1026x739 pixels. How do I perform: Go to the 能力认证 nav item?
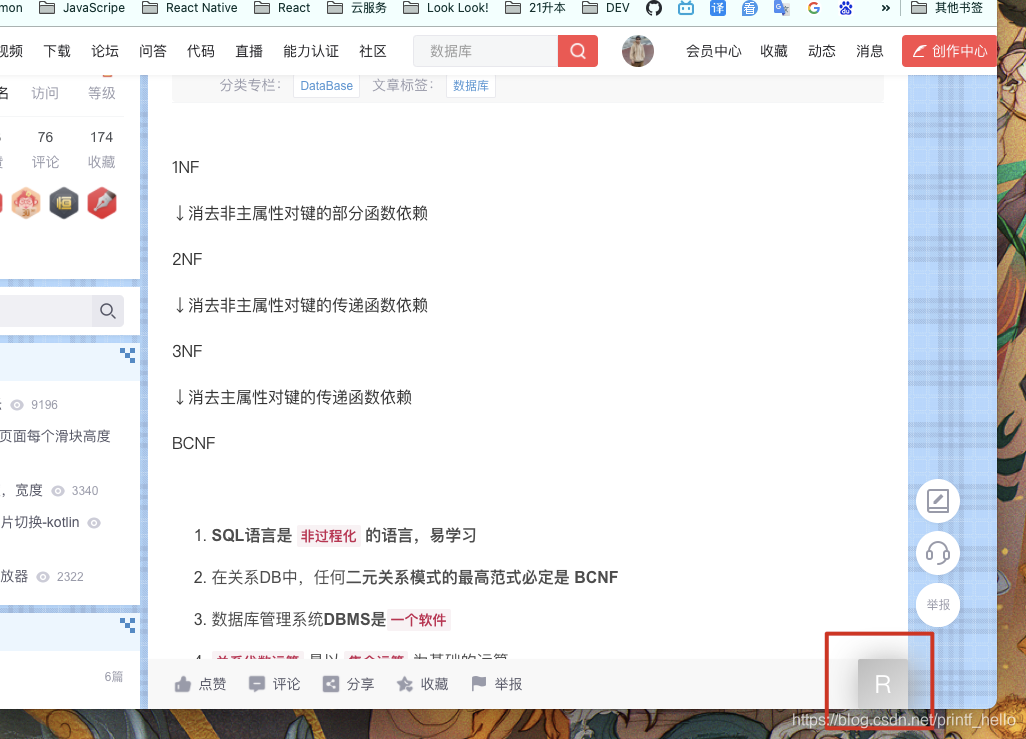coord(311,51)
